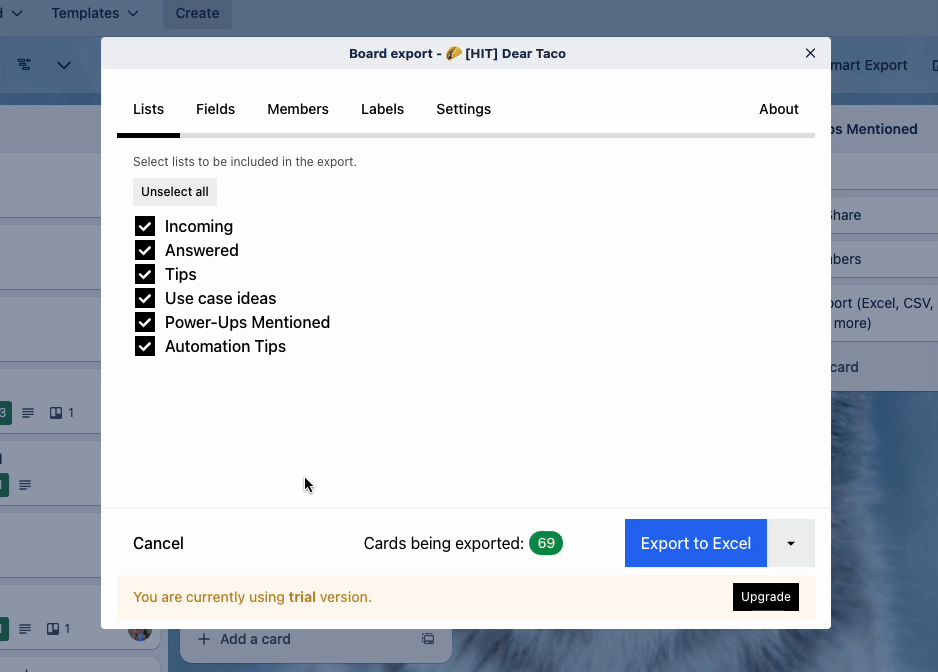938x672 pixels.
Task: Open the Settings tab
Action: pyautogui.click(x=464, y=109)
